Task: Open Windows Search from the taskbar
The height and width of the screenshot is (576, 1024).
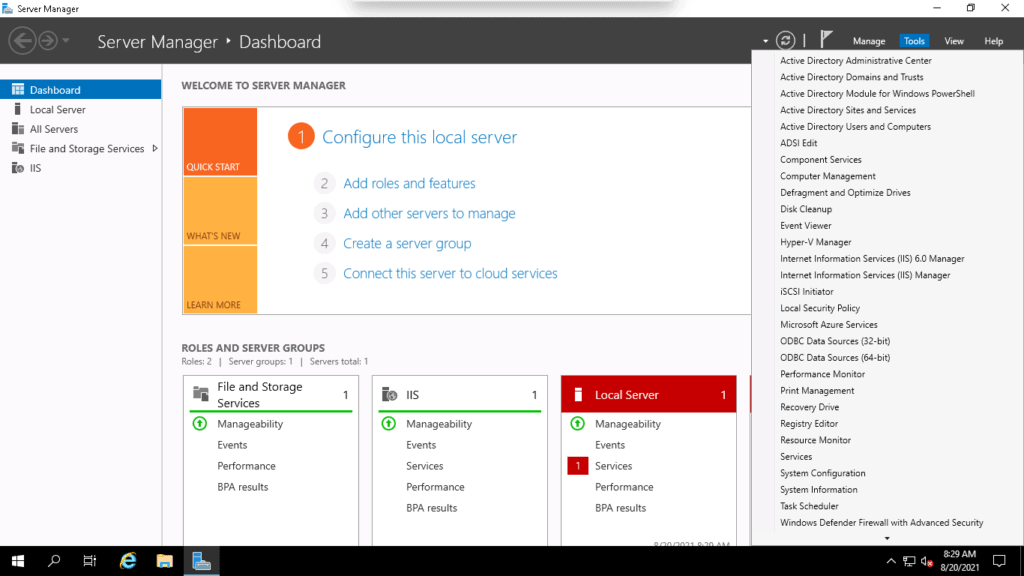Action: [53, 561]
